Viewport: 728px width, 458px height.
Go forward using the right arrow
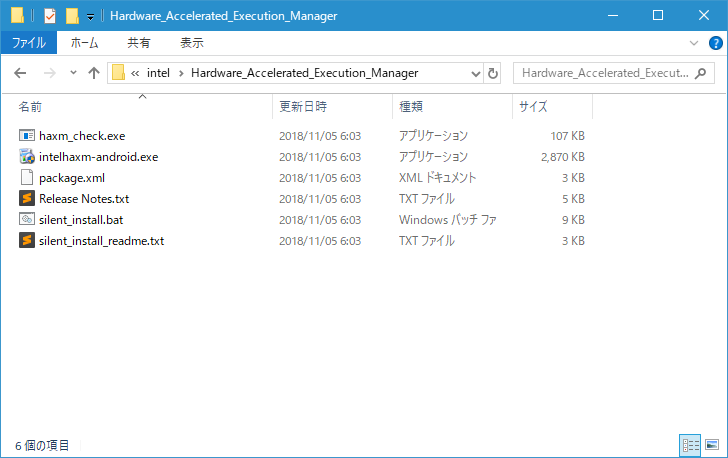tap(50, 73)
